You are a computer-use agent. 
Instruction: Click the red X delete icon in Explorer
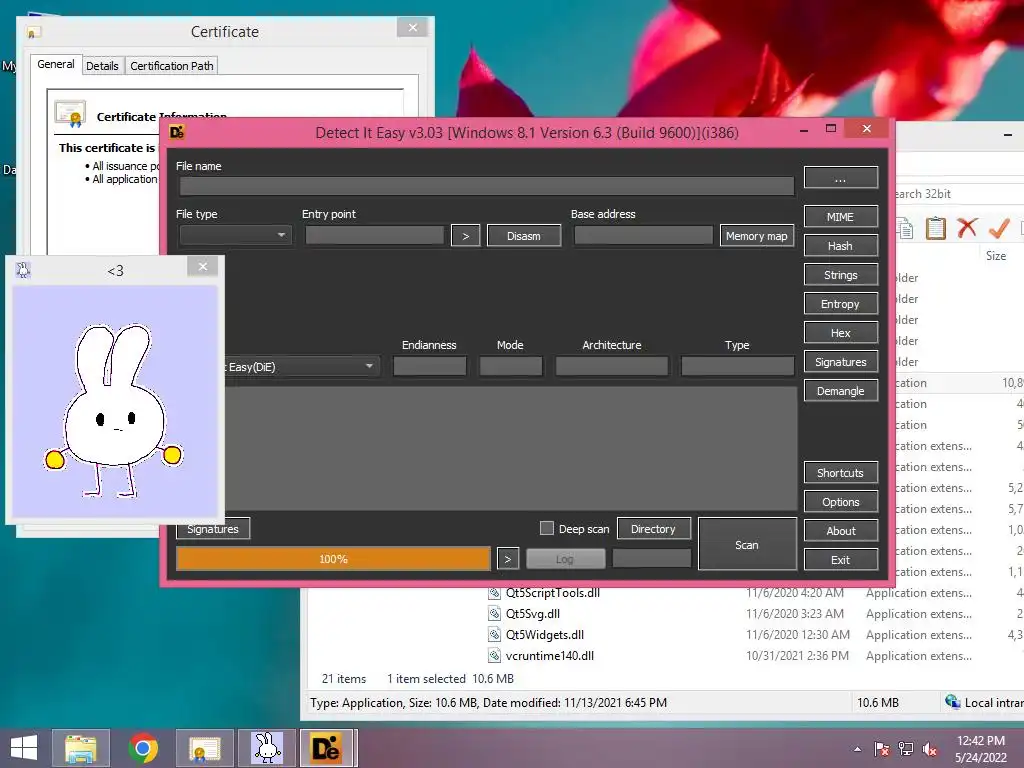967,228
